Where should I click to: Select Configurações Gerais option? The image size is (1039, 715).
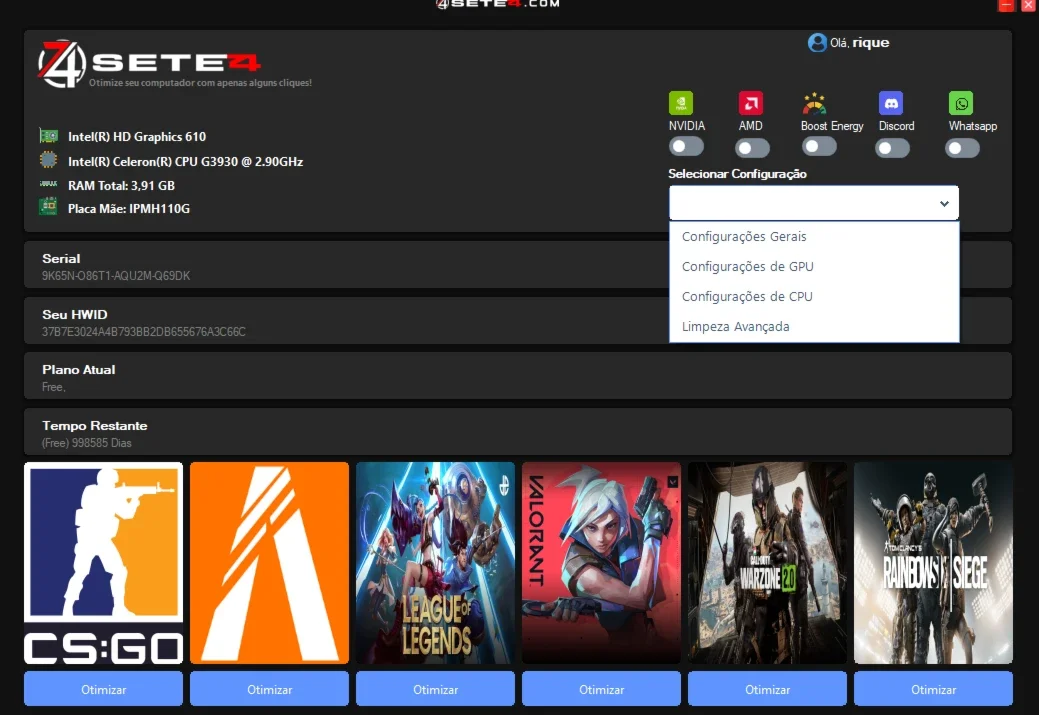click(x=814, y=237)
